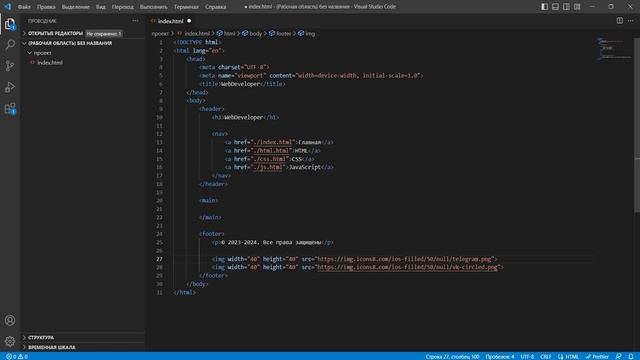Close the index.html tab unsaved dot

[189, 21]
